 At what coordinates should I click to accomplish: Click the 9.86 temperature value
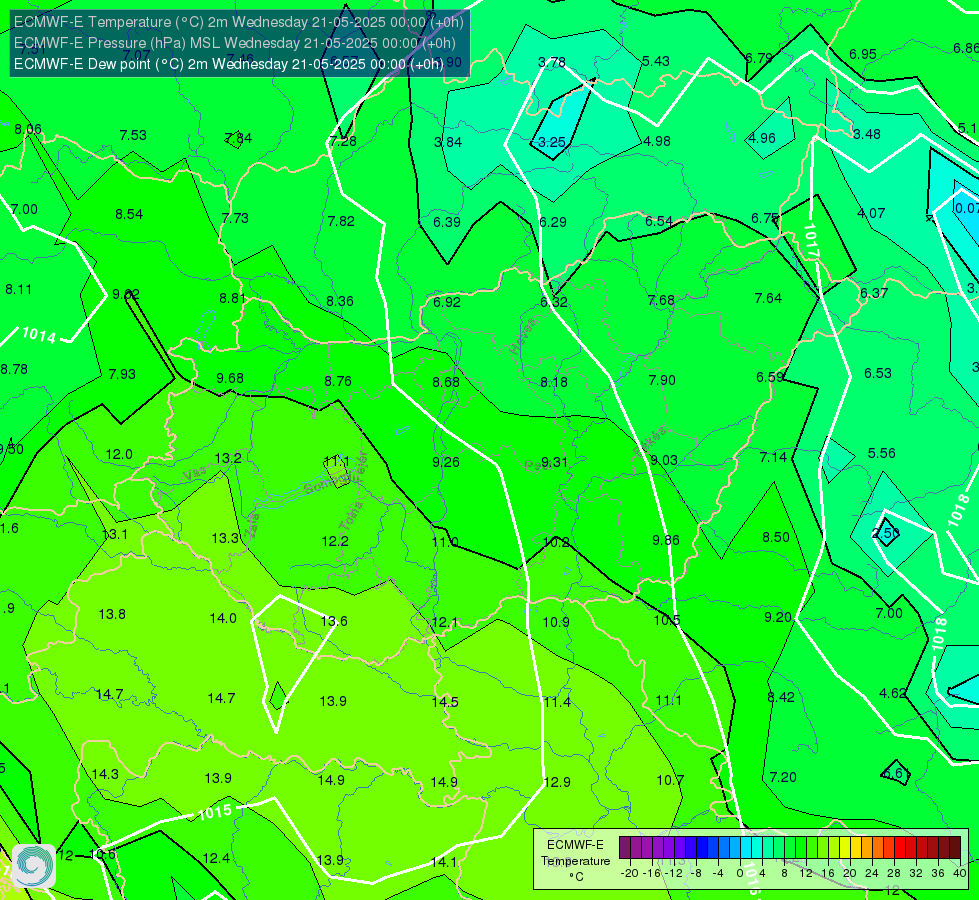tap(666, 540)
